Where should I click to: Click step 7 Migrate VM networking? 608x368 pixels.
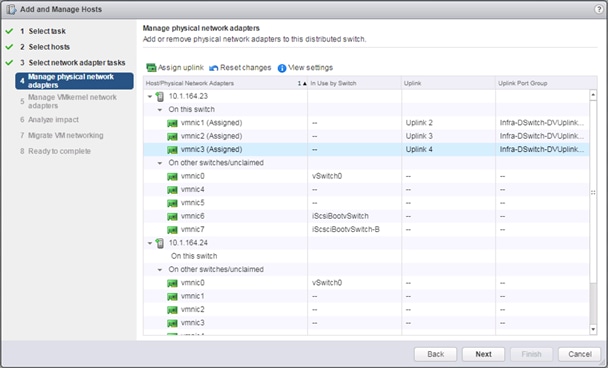tap(66, 135)
